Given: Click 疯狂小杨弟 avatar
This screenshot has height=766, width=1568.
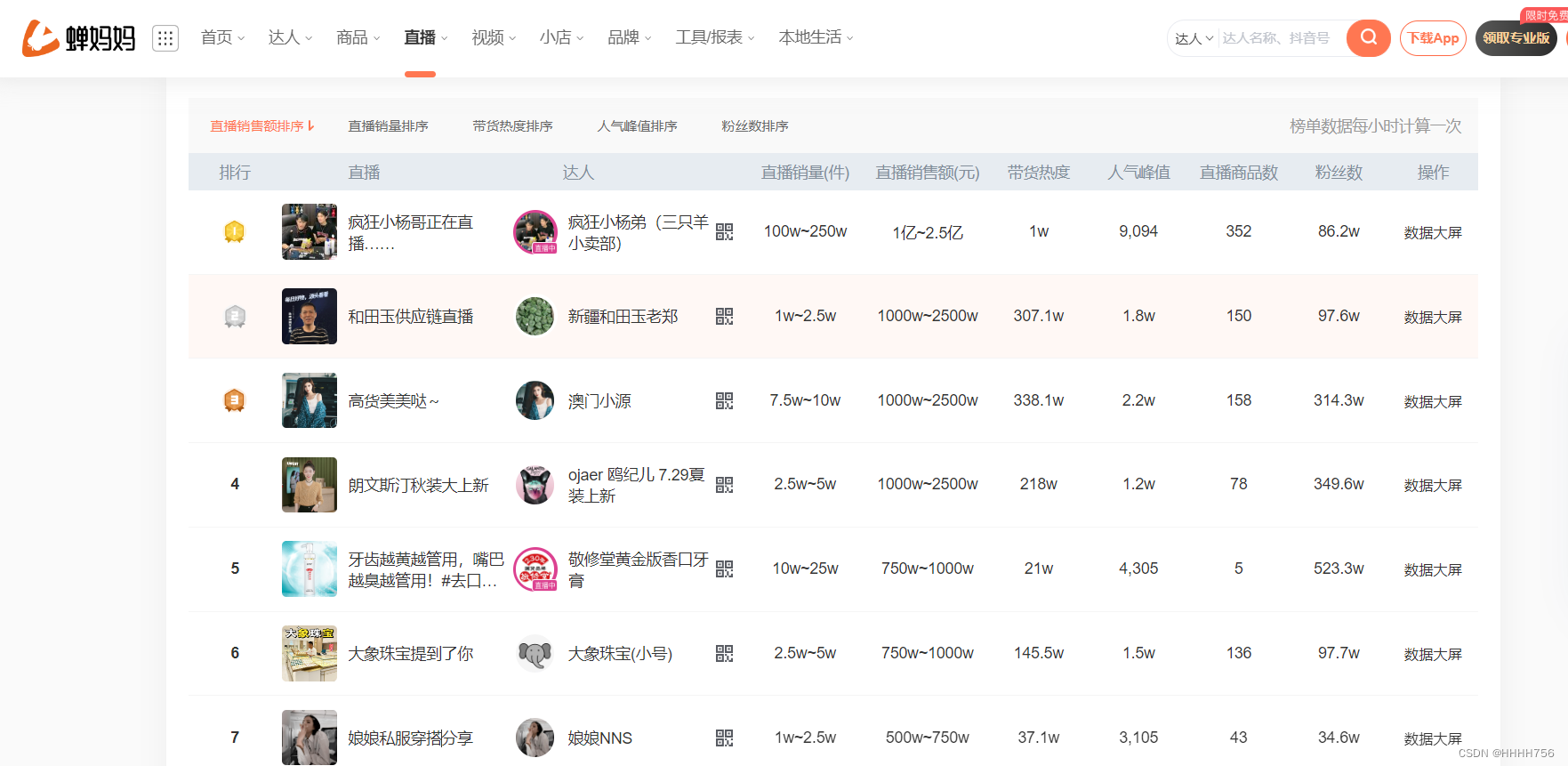Looking at the screenshot, I should (x=535, y=232).
